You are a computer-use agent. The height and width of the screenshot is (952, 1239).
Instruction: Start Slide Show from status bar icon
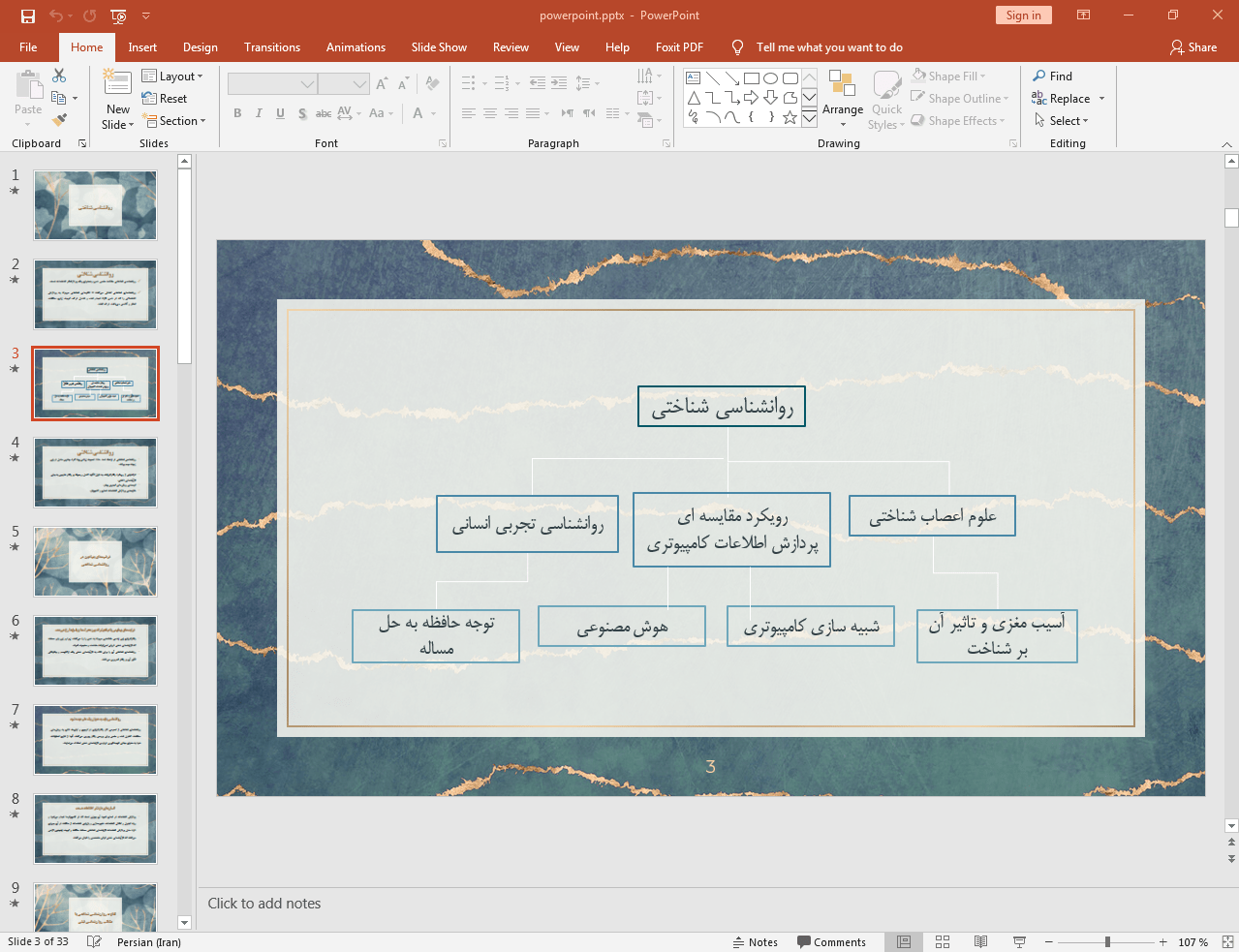tap(1019, 942)
